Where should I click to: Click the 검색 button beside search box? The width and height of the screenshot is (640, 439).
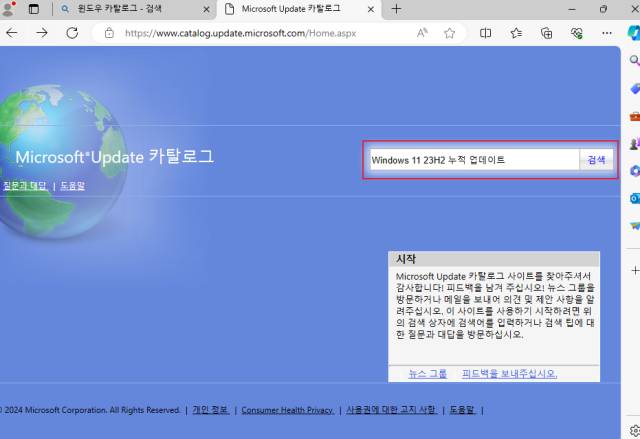[x=596, y=160]
